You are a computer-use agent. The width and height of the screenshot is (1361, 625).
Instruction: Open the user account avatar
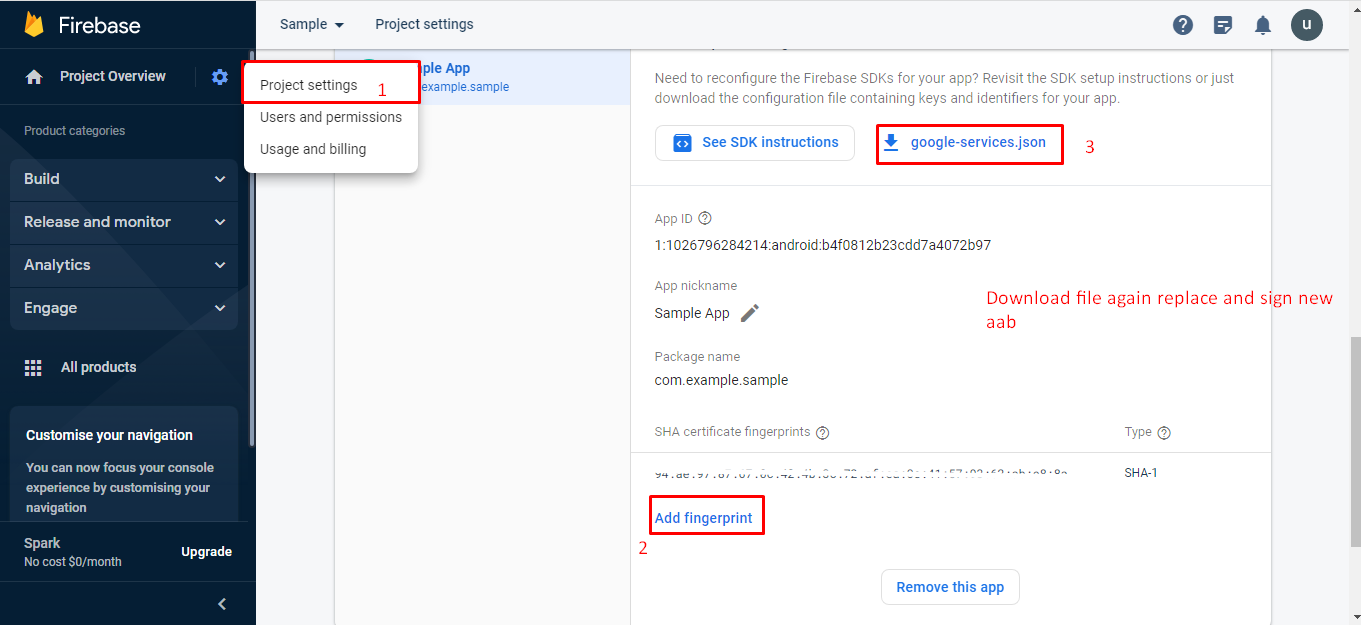1307,25
